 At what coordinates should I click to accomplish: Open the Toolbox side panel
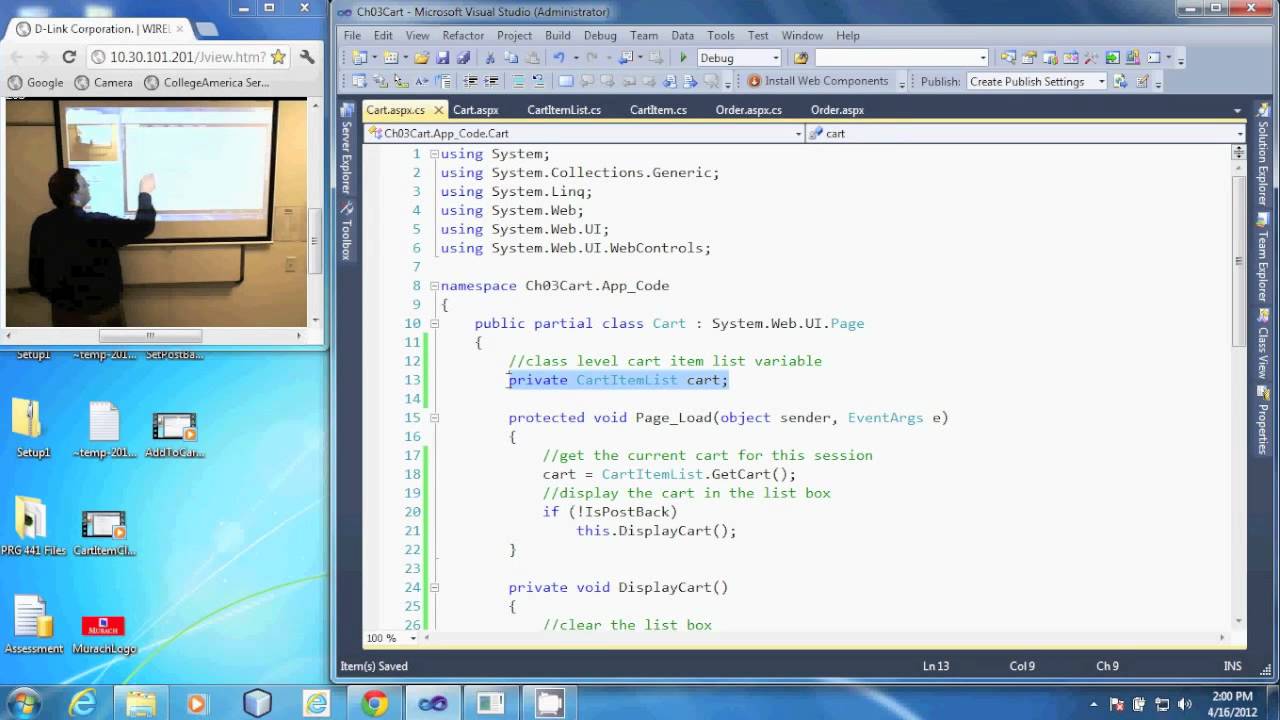346,232
